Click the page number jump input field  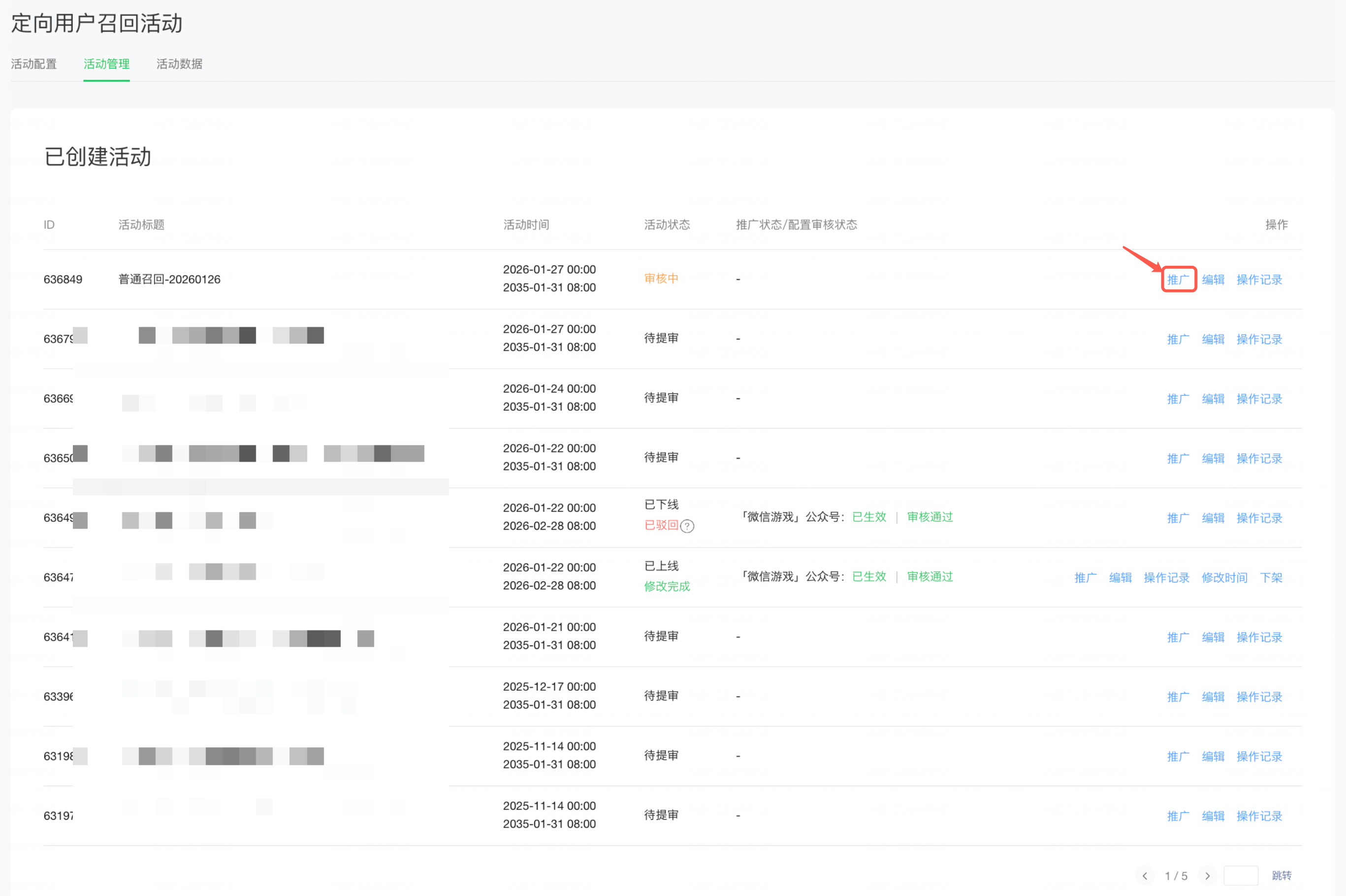pyautogui.click(x=1240, y=875)
